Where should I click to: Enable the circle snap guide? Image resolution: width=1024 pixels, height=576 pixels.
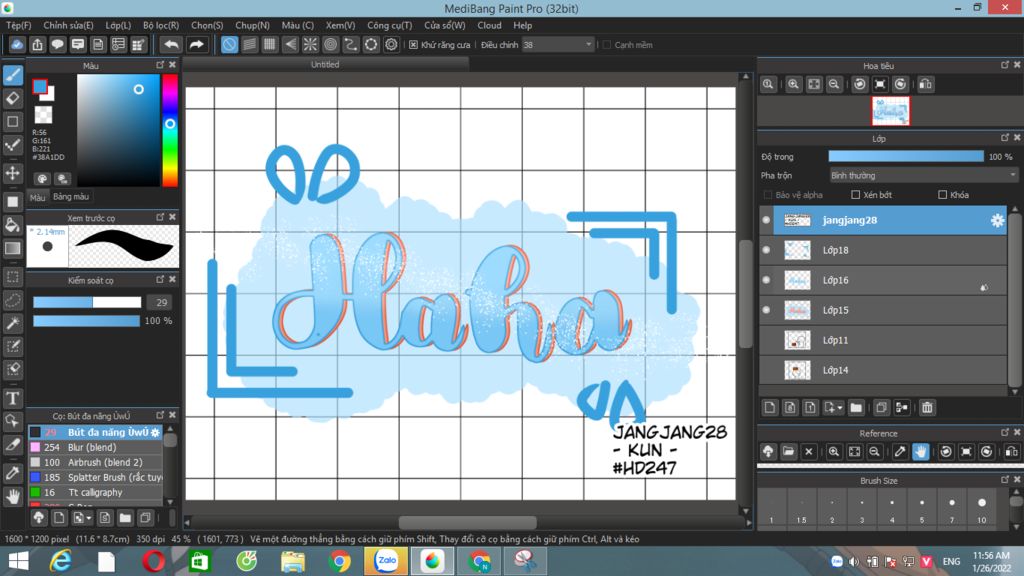pyautogui.click(x=330, y=44)
